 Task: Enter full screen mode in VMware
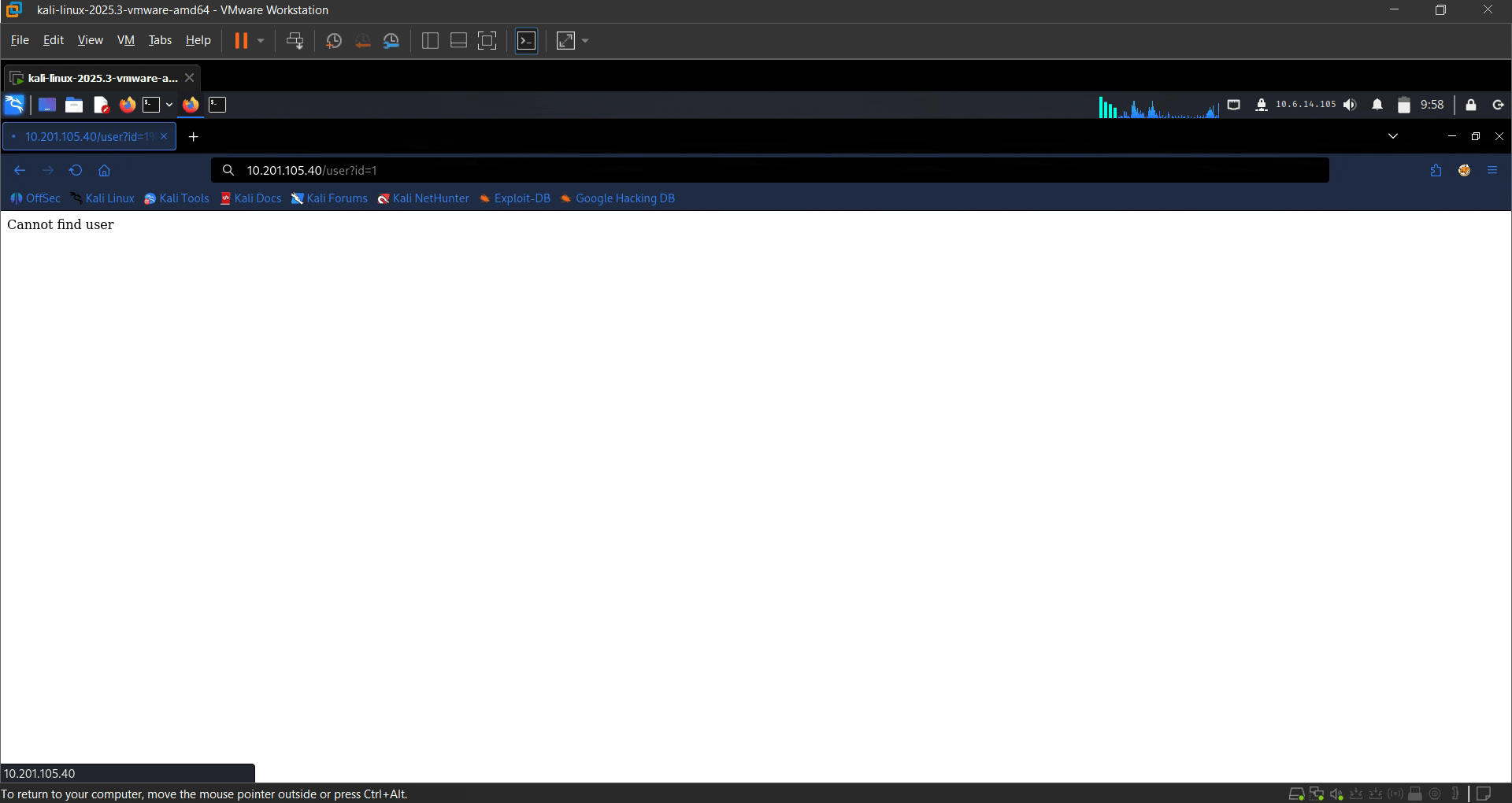tap(487, 41)
